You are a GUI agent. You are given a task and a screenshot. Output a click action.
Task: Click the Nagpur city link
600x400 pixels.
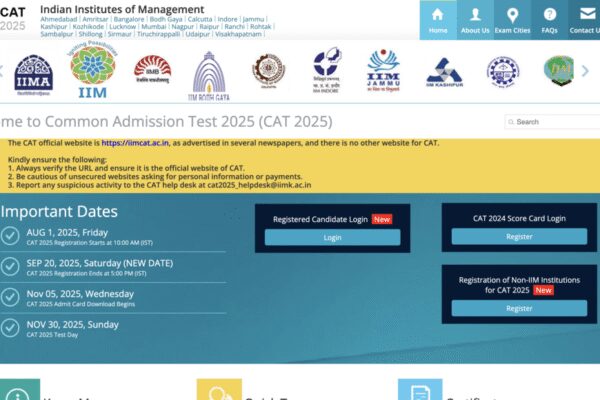tap(183, 27)
